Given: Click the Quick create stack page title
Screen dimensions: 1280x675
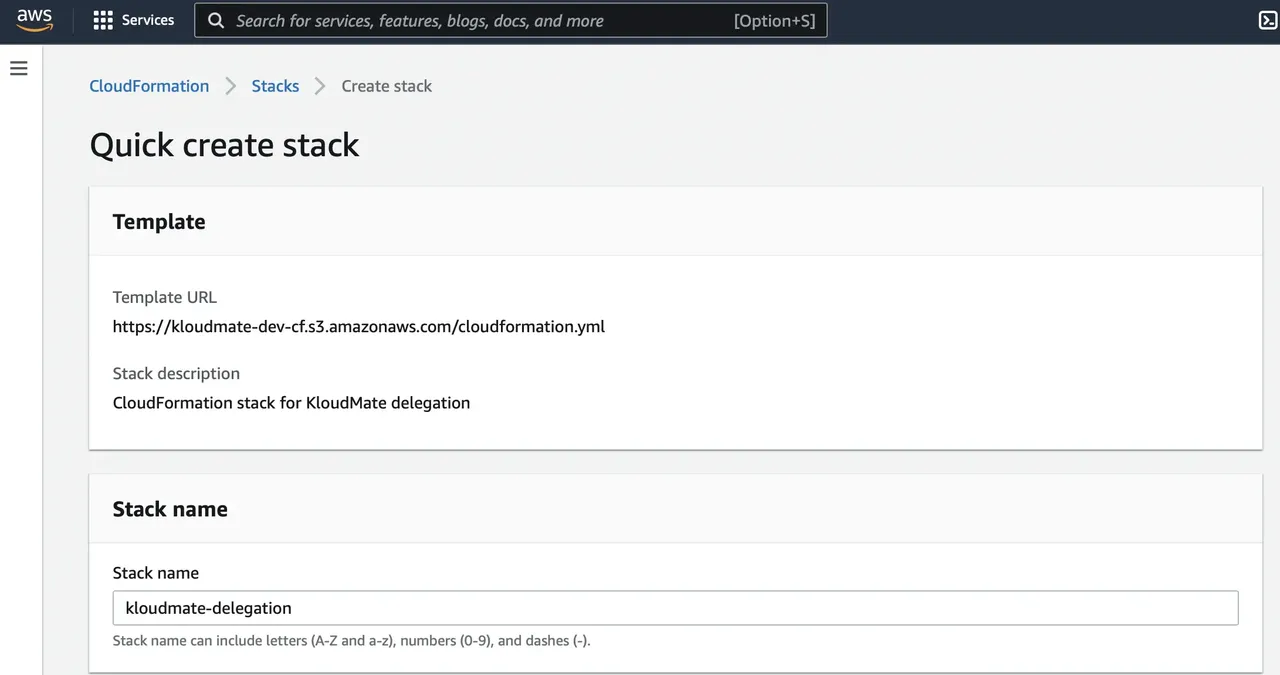Looking at the screenshot, I should point(224,144).
